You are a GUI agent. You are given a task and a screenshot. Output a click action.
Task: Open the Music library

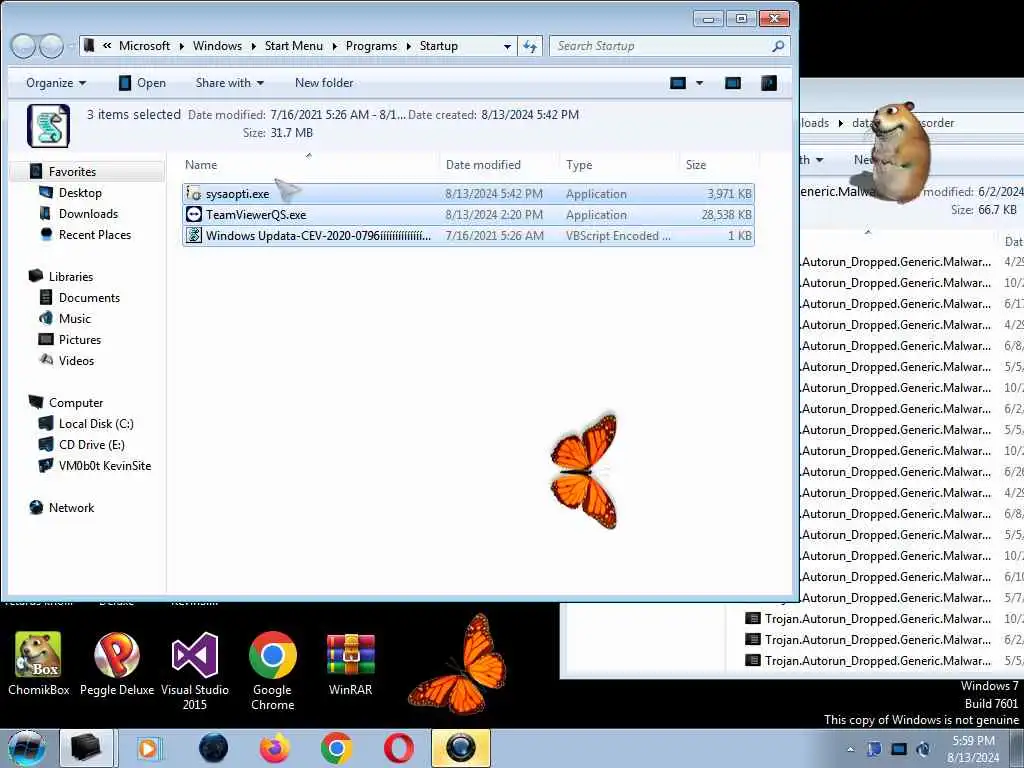pos(74,319)
